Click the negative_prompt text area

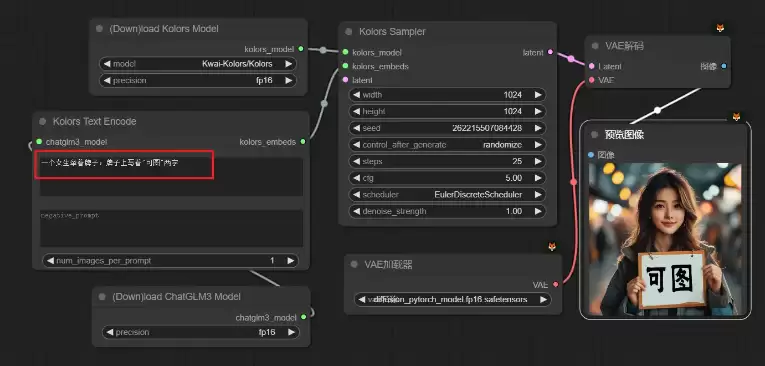(x=171, y=228)
